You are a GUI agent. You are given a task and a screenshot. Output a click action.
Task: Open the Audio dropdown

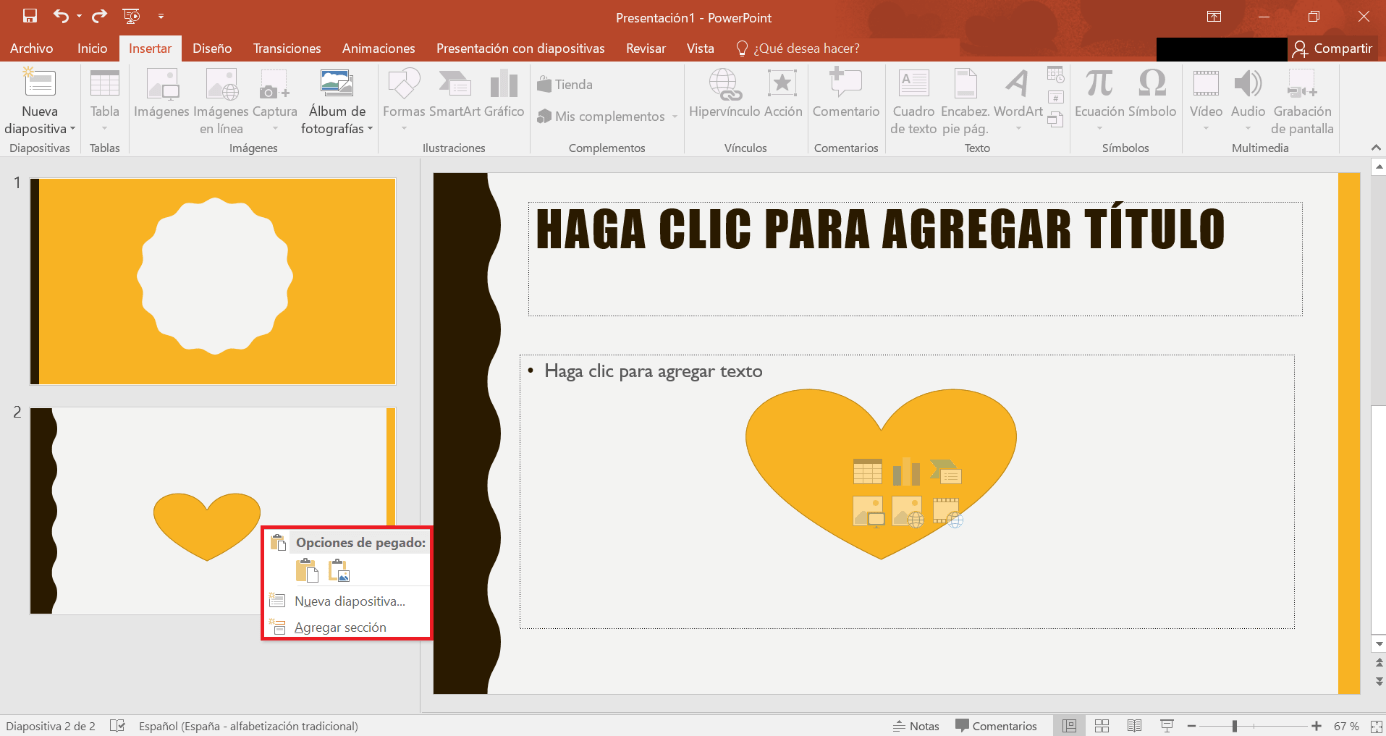point(1248,128)
